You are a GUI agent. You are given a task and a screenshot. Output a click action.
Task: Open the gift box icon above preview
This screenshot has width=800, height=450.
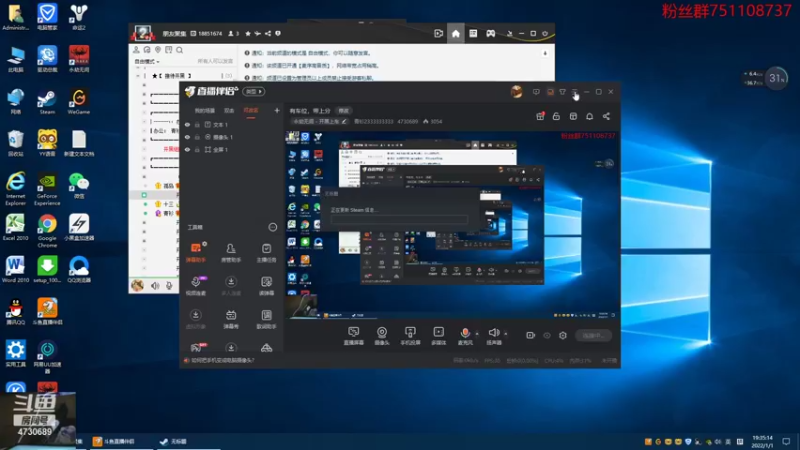540,116
